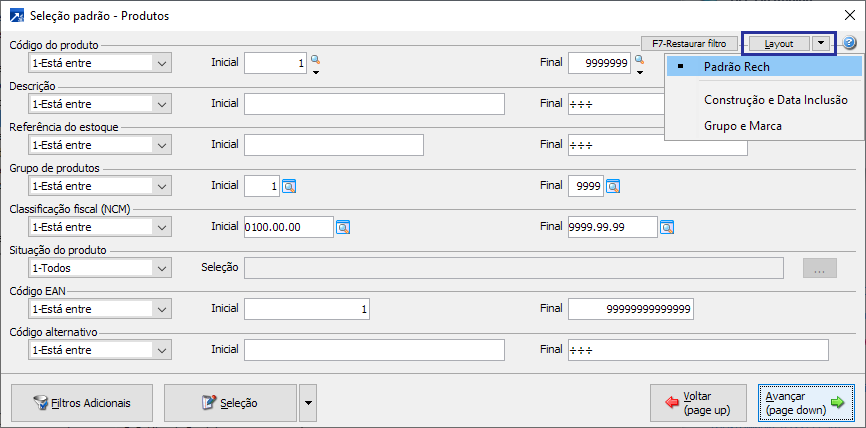Choose Construção e Data Inclusão layout
The height and width of the screenshot is (428, 866).
(775, 100)
